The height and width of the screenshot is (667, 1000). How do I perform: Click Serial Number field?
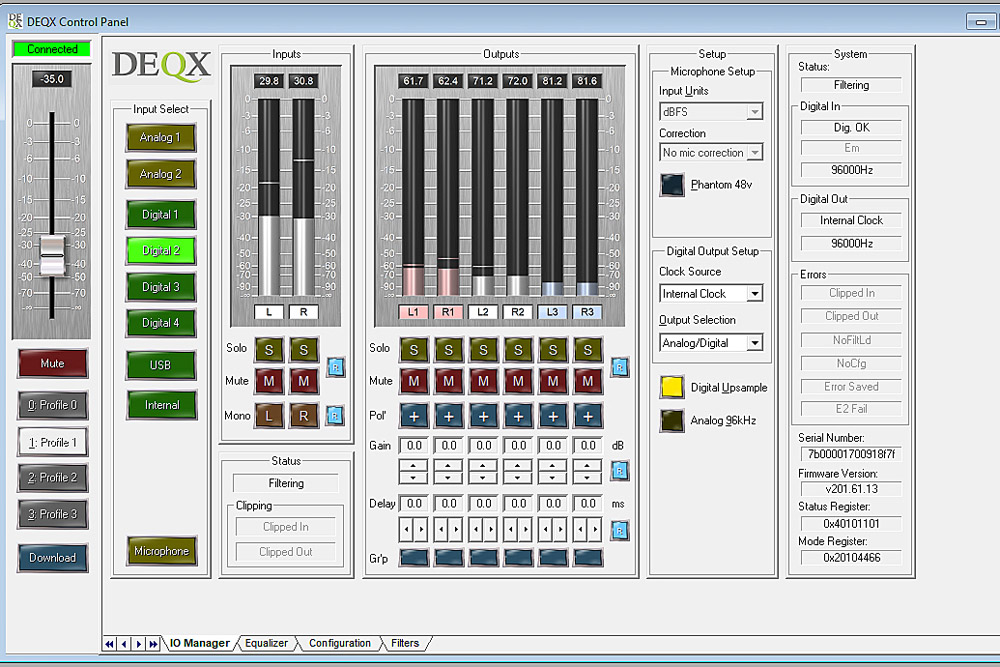click(851, 454)
